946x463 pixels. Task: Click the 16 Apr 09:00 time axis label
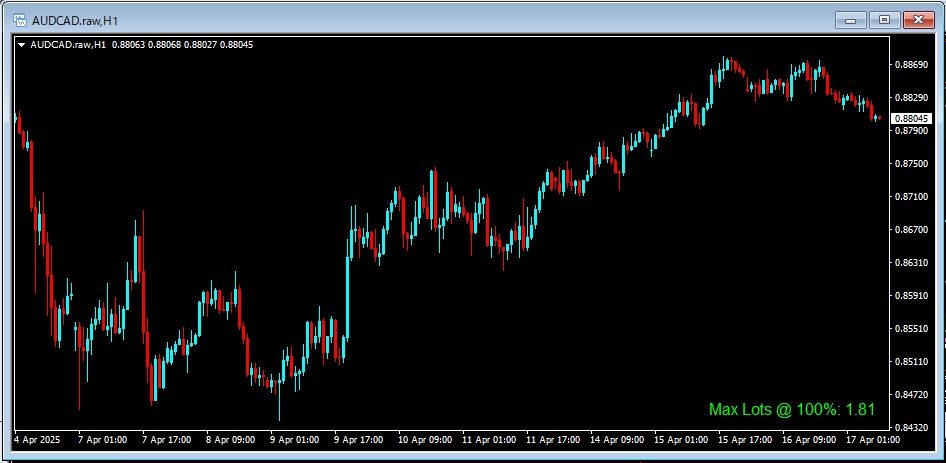(808, 440)
